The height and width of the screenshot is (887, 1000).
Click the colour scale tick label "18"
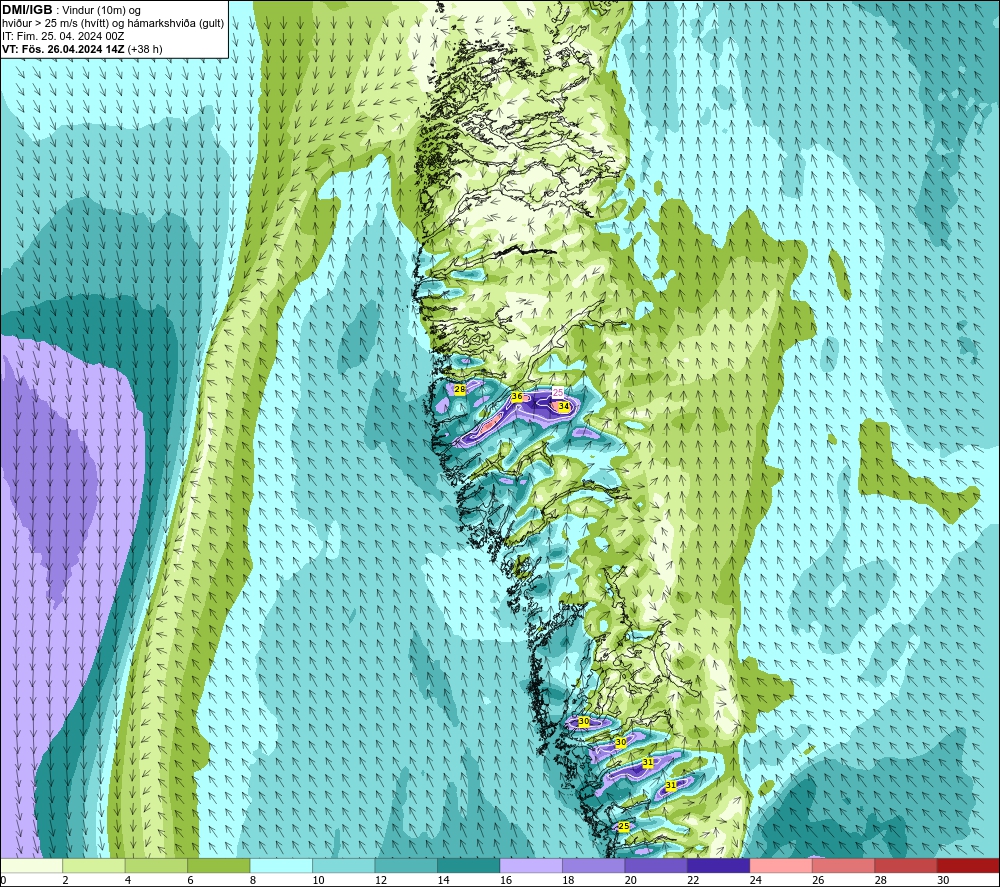pyautogui.click(x=568, y=880)
